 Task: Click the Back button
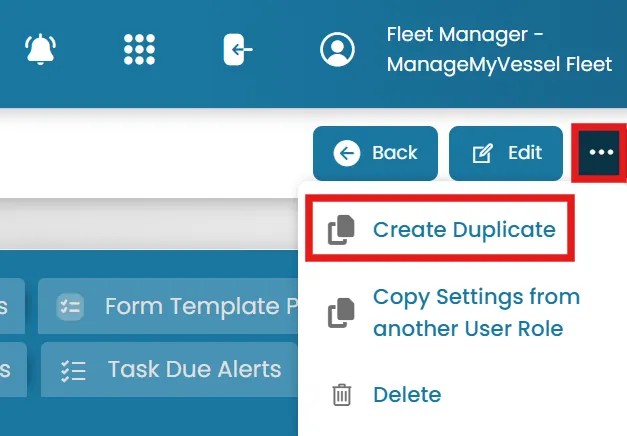tap(375, 153)
